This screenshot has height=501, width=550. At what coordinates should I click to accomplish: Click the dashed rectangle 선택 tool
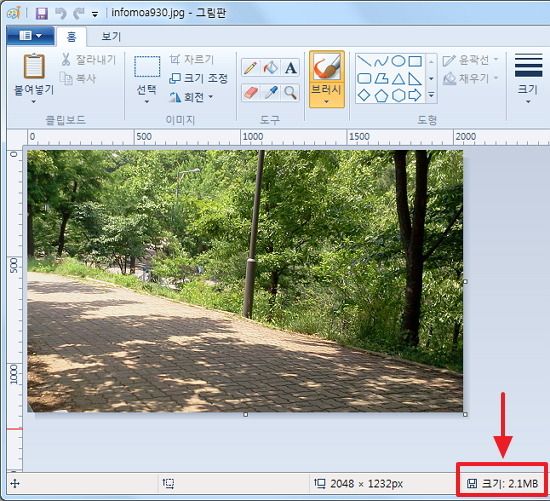(147, 67)
